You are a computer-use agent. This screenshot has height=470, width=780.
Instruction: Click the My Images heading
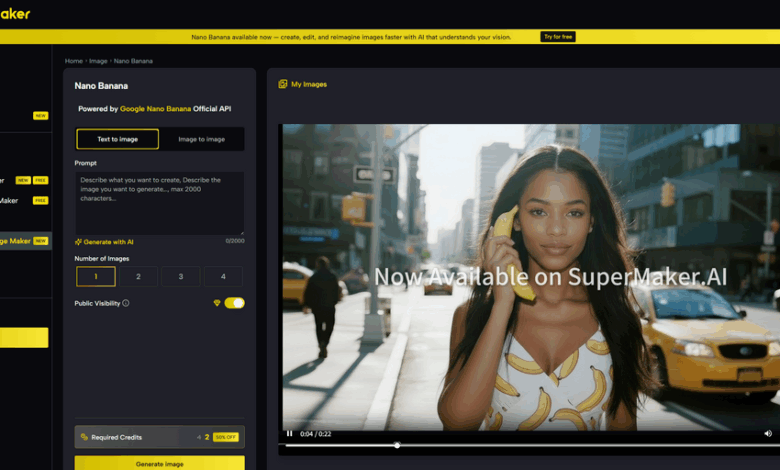309,85
